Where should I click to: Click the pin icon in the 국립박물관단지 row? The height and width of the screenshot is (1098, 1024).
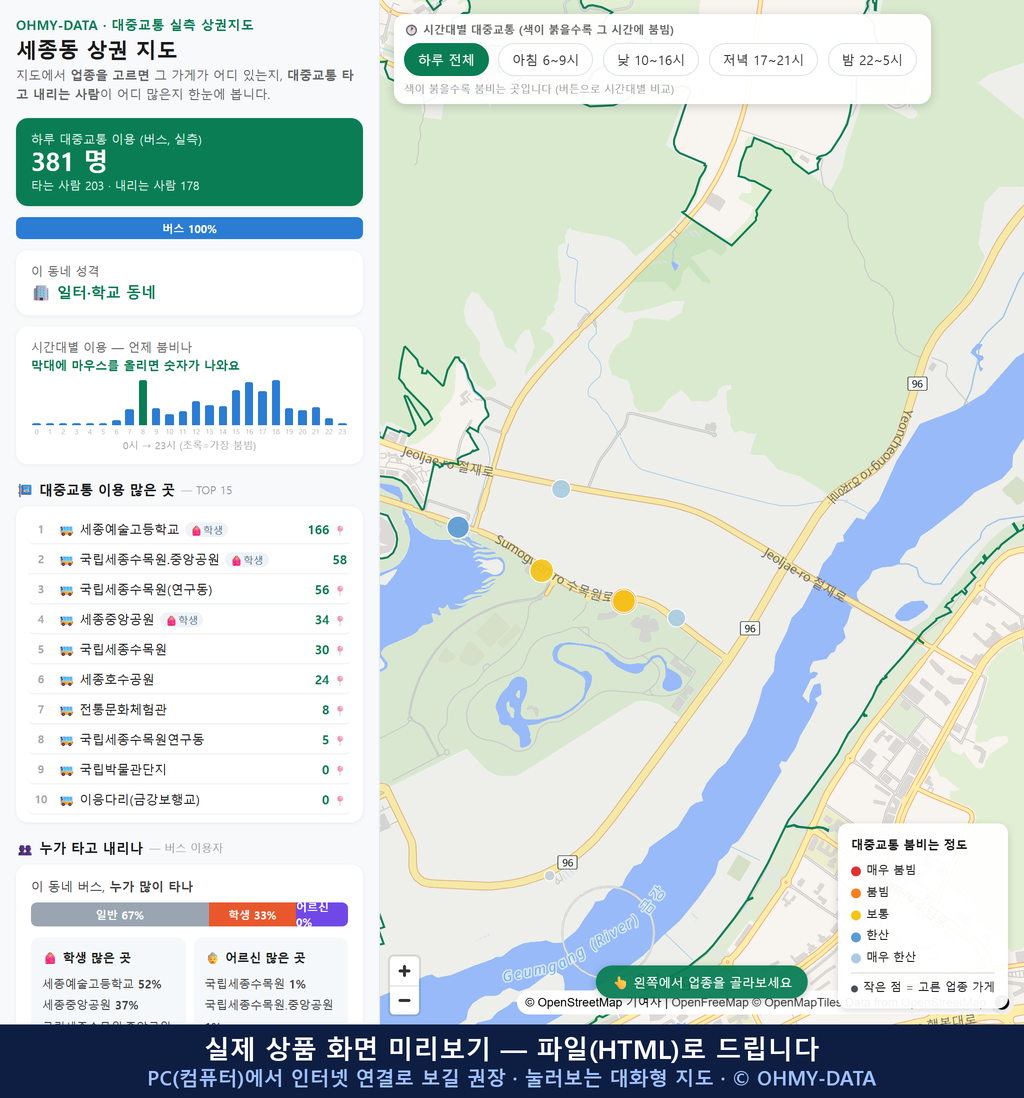(x=340, y=770)
